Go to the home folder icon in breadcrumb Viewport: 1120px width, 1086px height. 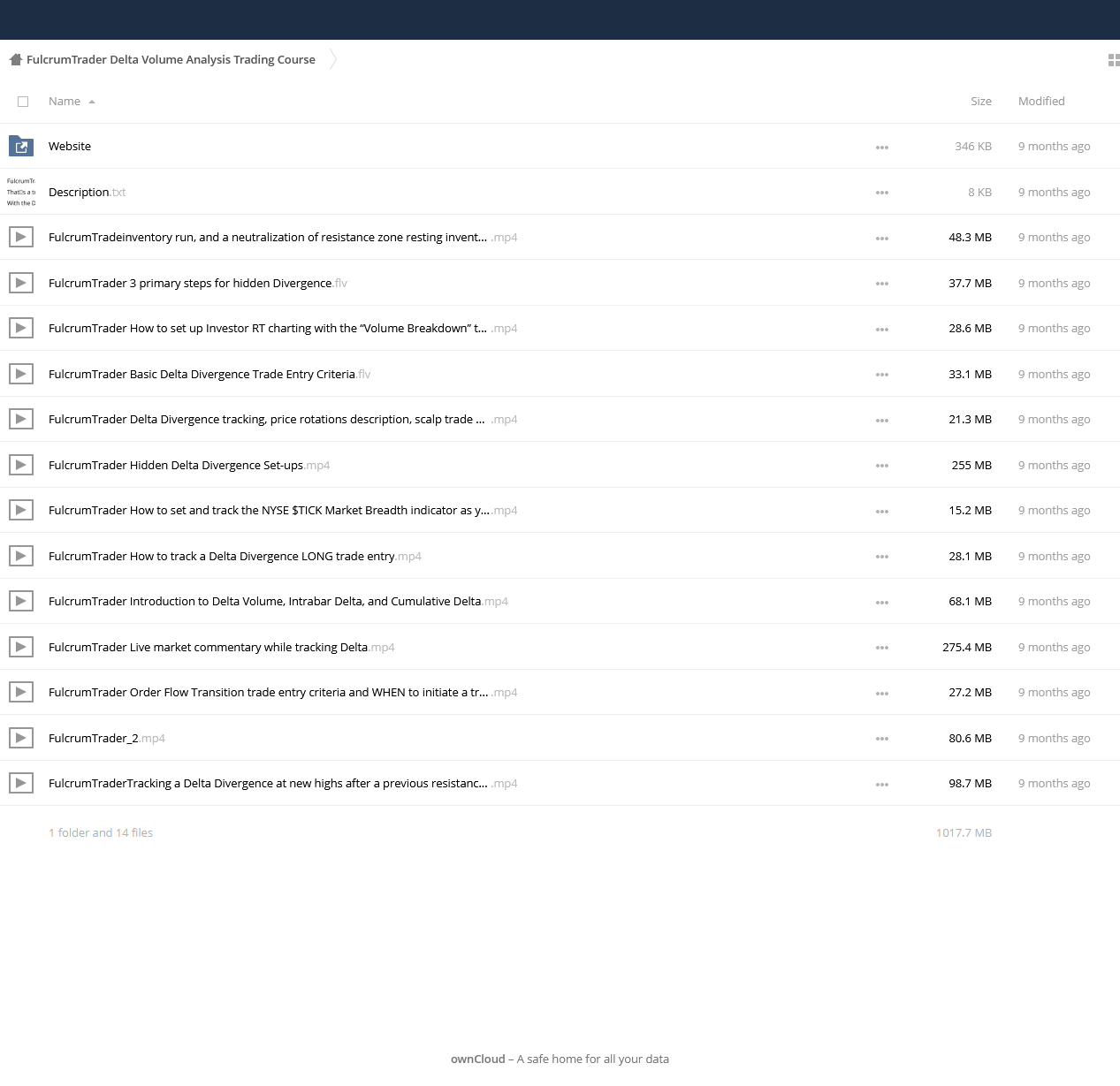point(15,59)
